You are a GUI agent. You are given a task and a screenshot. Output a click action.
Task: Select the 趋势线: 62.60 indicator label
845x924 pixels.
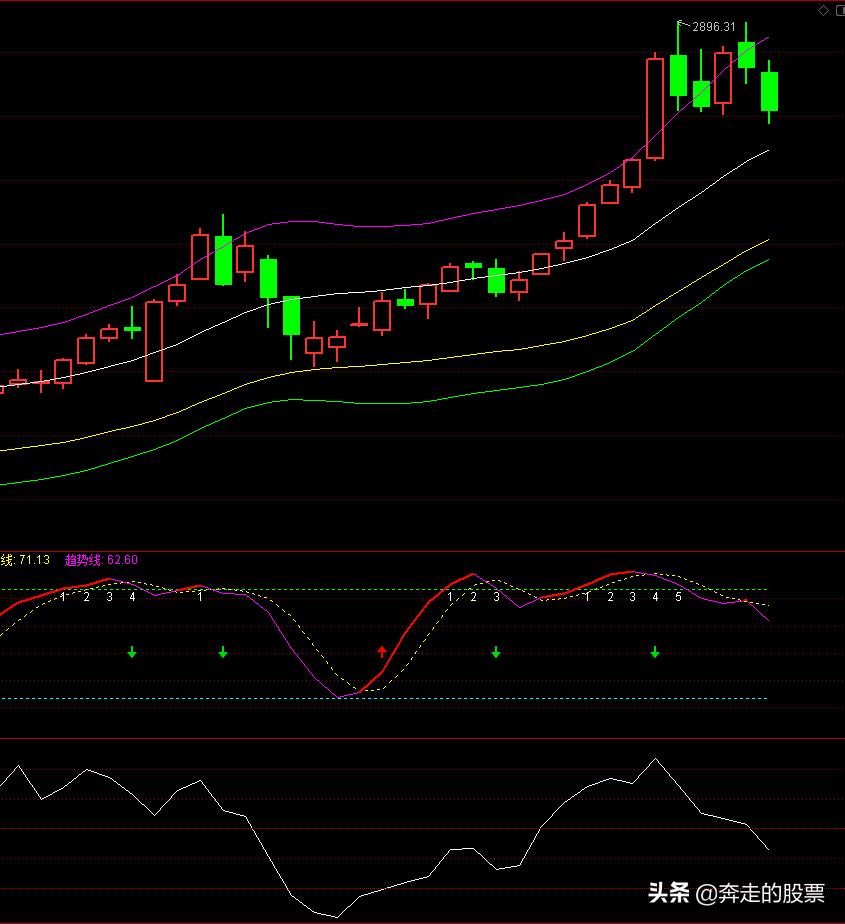101,560
